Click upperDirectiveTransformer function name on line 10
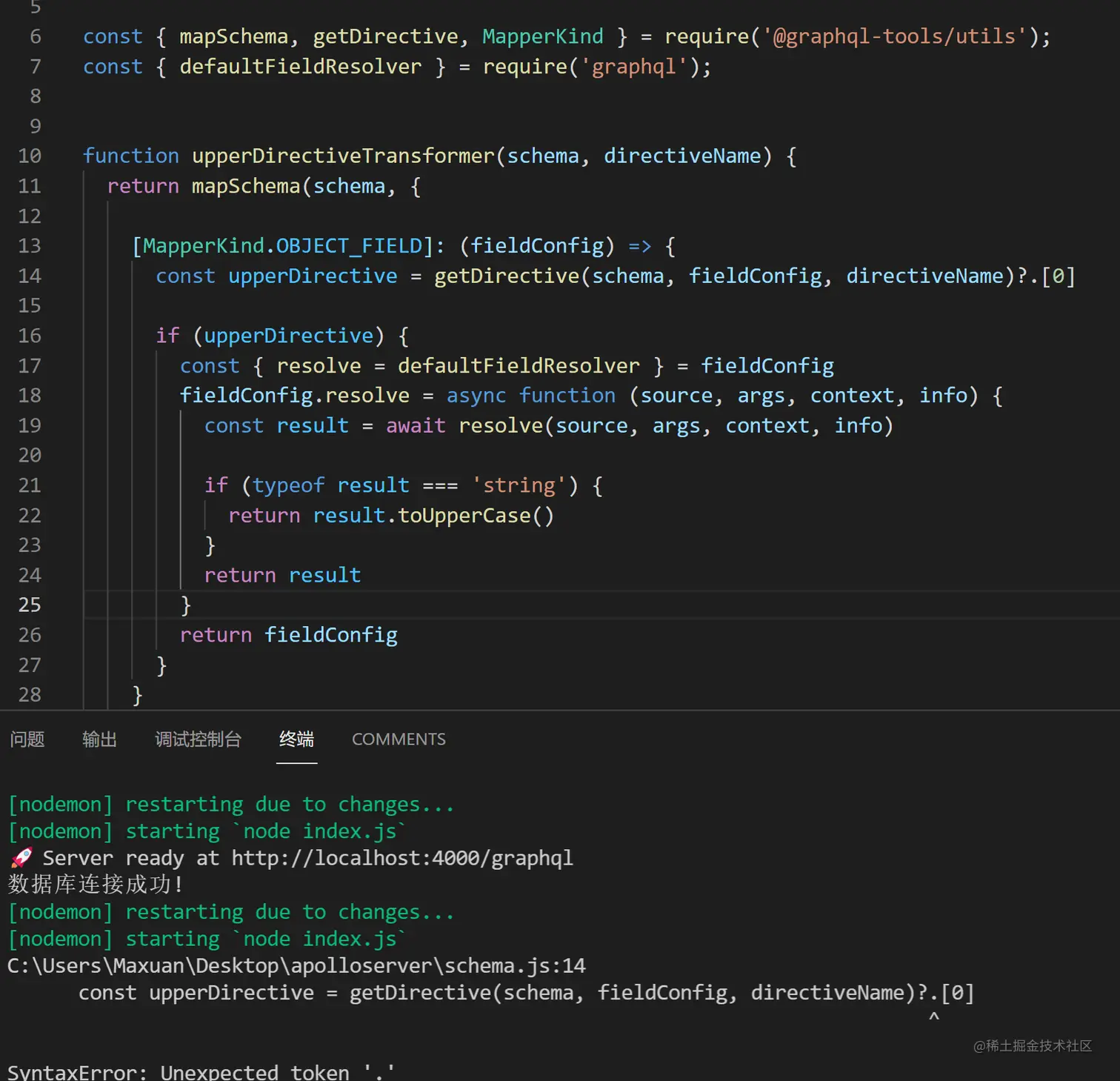The width and height of the screenshot is (1120, 1081). pyautogui.click(x=343, y=156)
